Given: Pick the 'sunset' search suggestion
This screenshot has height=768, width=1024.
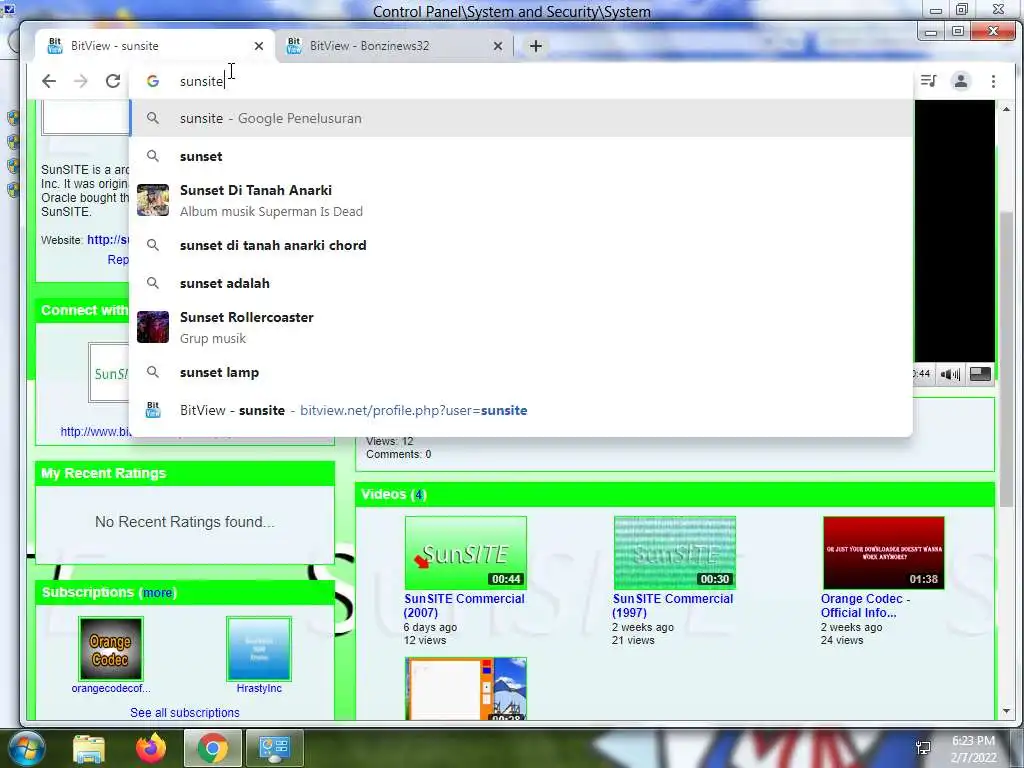Looking at the screenshot, I should point(522,156).
